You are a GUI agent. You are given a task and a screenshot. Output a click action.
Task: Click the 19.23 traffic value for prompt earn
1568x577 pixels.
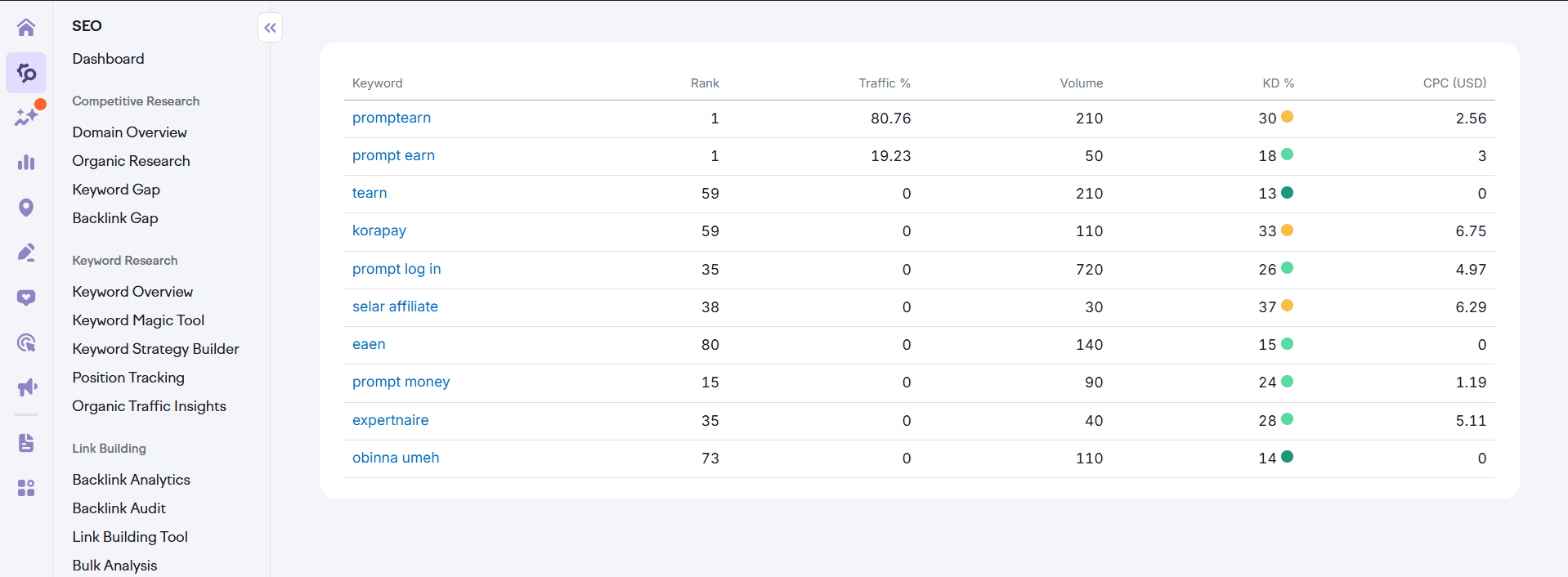coord(890,156)
